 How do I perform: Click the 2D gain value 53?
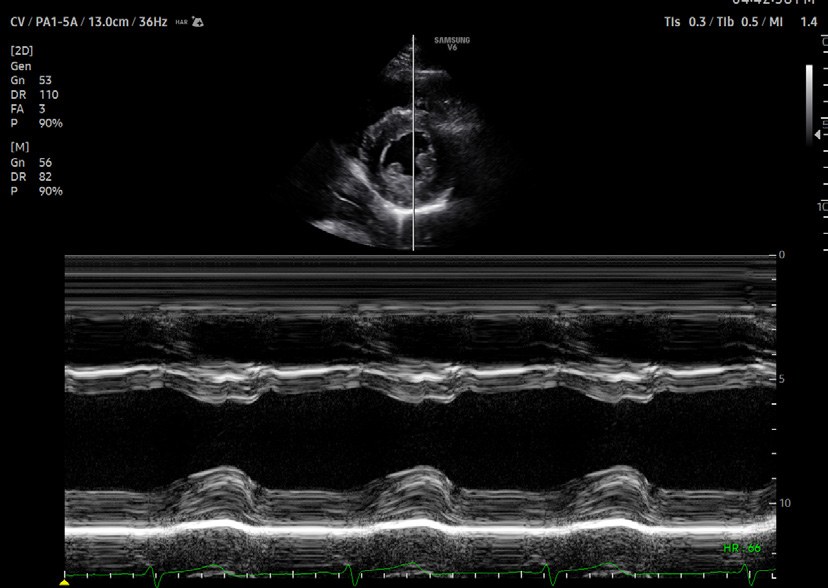click(x=45, y=80)
